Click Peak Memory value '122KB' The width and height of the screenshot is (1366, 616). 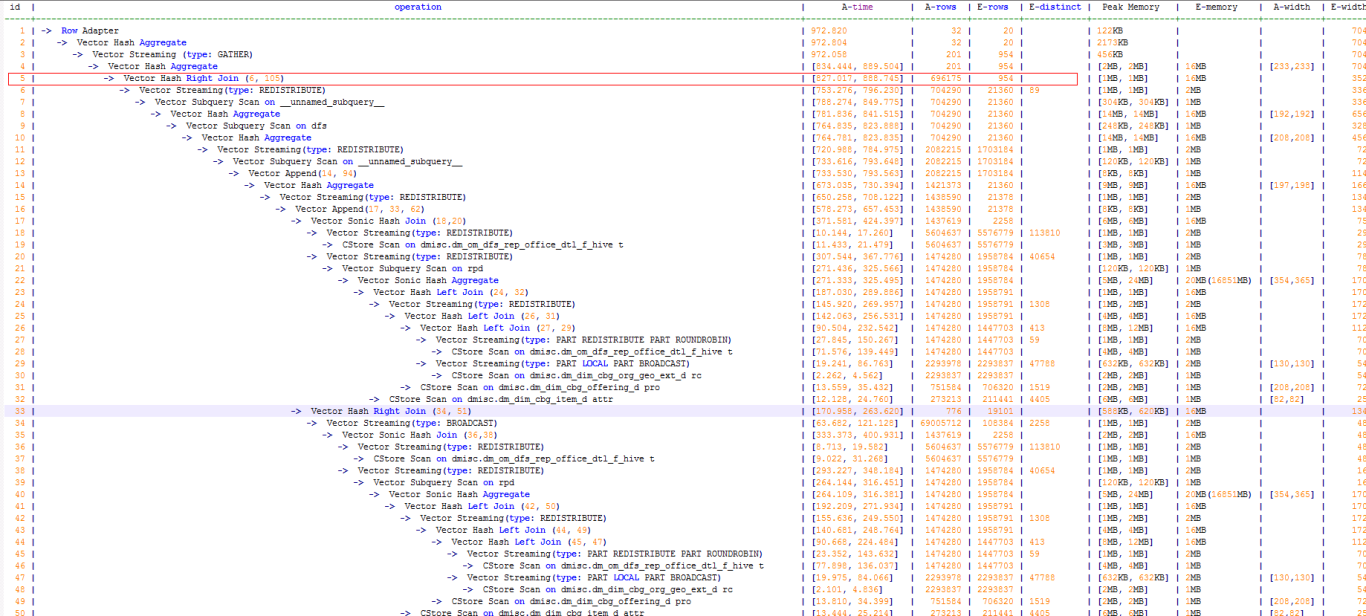click(1110, 31)
